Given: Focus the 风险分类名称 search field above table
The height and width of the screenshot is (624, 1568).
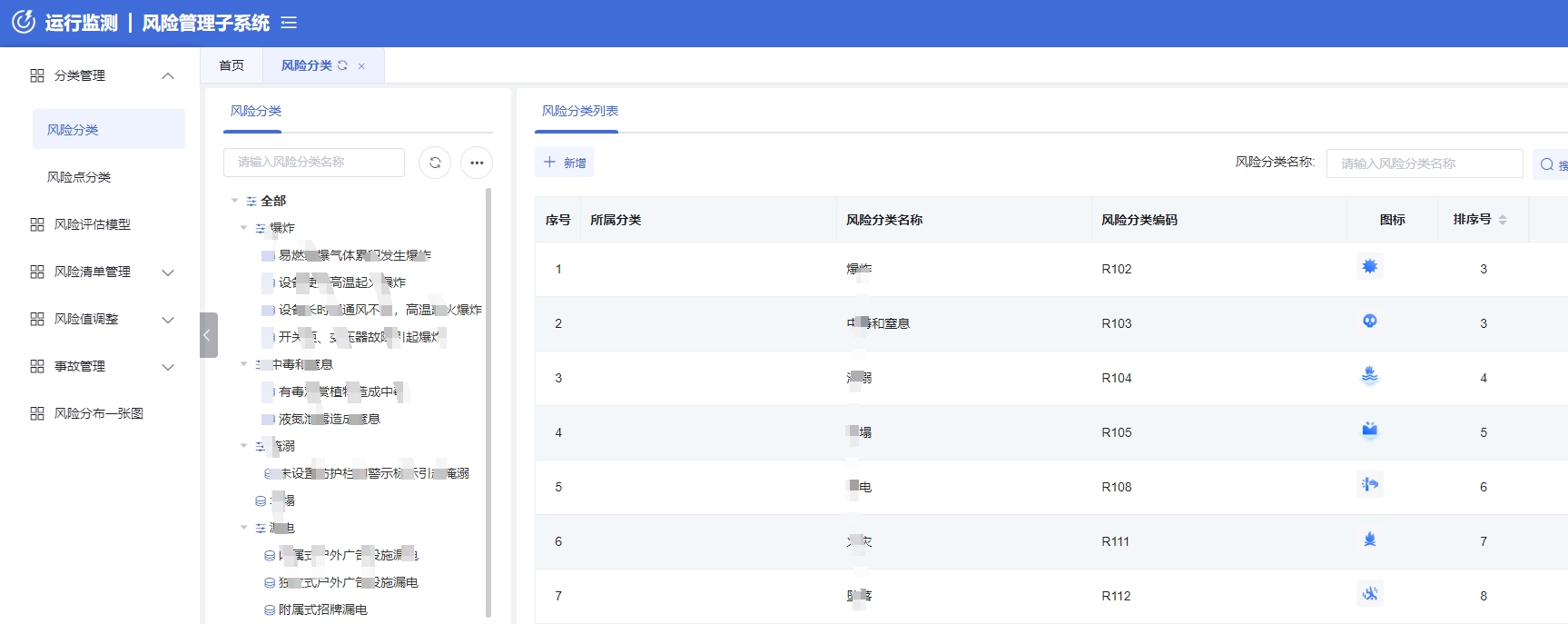Looking at the screenshot, I should pyautogui.click(x=1424, y=163).
